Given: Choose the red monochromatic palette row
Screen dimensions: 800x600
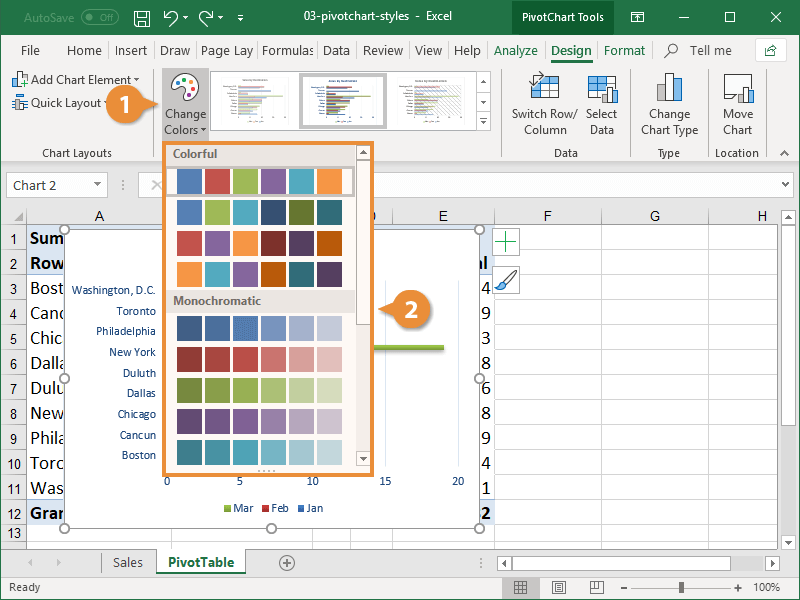Looking at the screenshot, I should tap(260, 360).
